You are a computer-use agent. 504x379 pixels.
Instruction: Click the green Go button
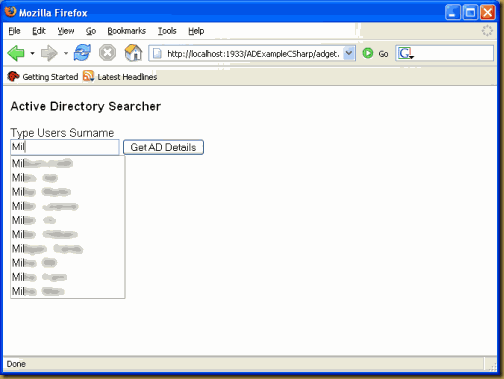(375, 53)
